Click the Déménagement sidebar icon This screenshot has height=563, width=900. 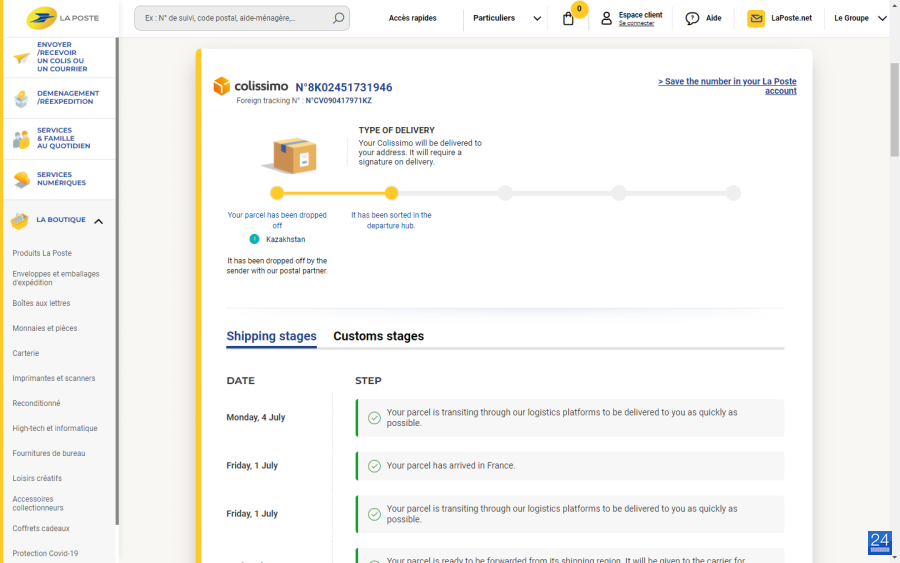click(21, 99)
